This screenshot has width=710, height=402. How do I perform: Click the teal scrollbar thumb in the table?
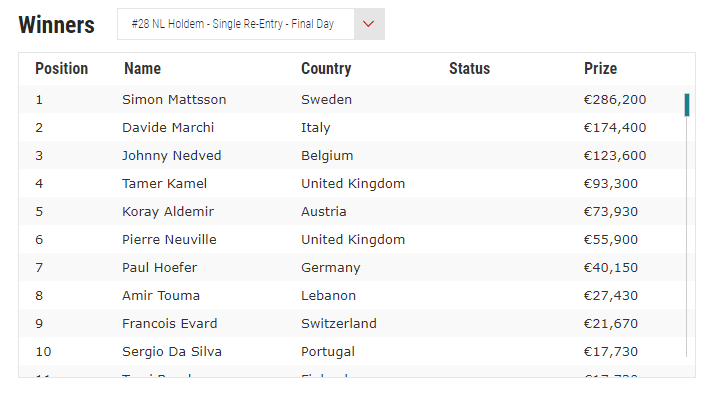687,105
